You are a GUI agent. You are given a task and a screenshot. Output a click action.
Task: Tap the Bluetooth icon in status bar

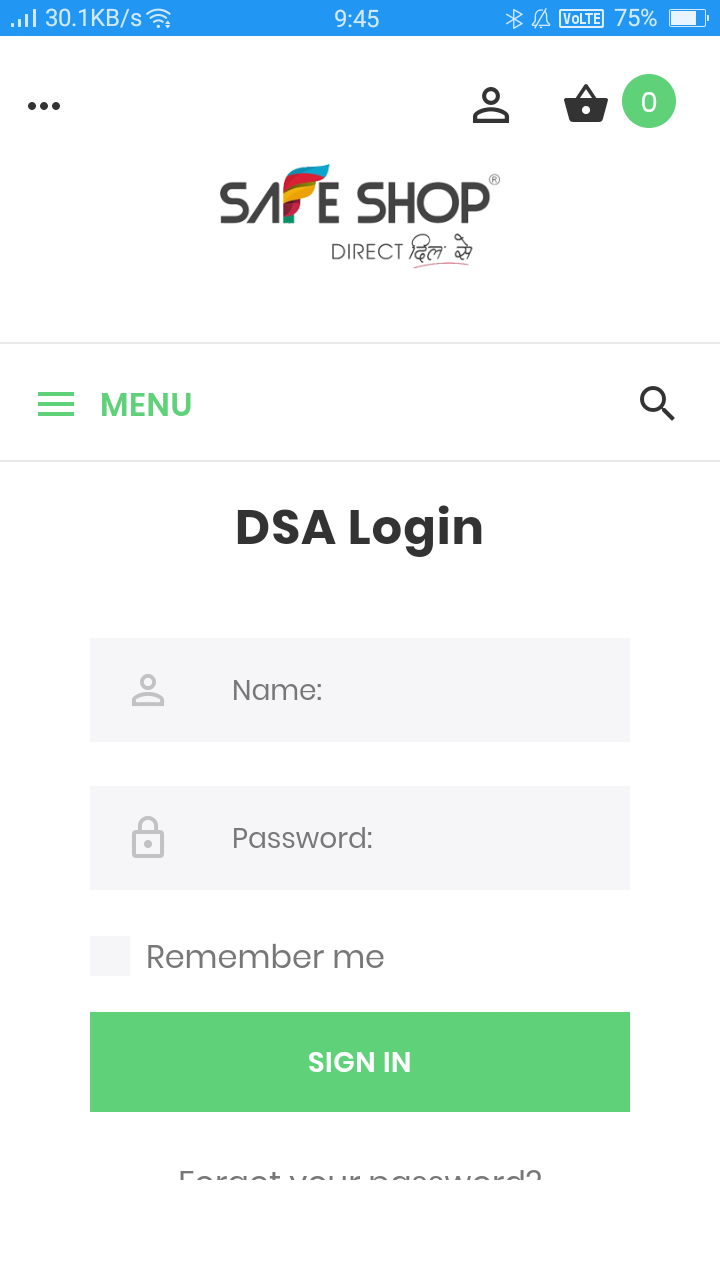point(514,18)
